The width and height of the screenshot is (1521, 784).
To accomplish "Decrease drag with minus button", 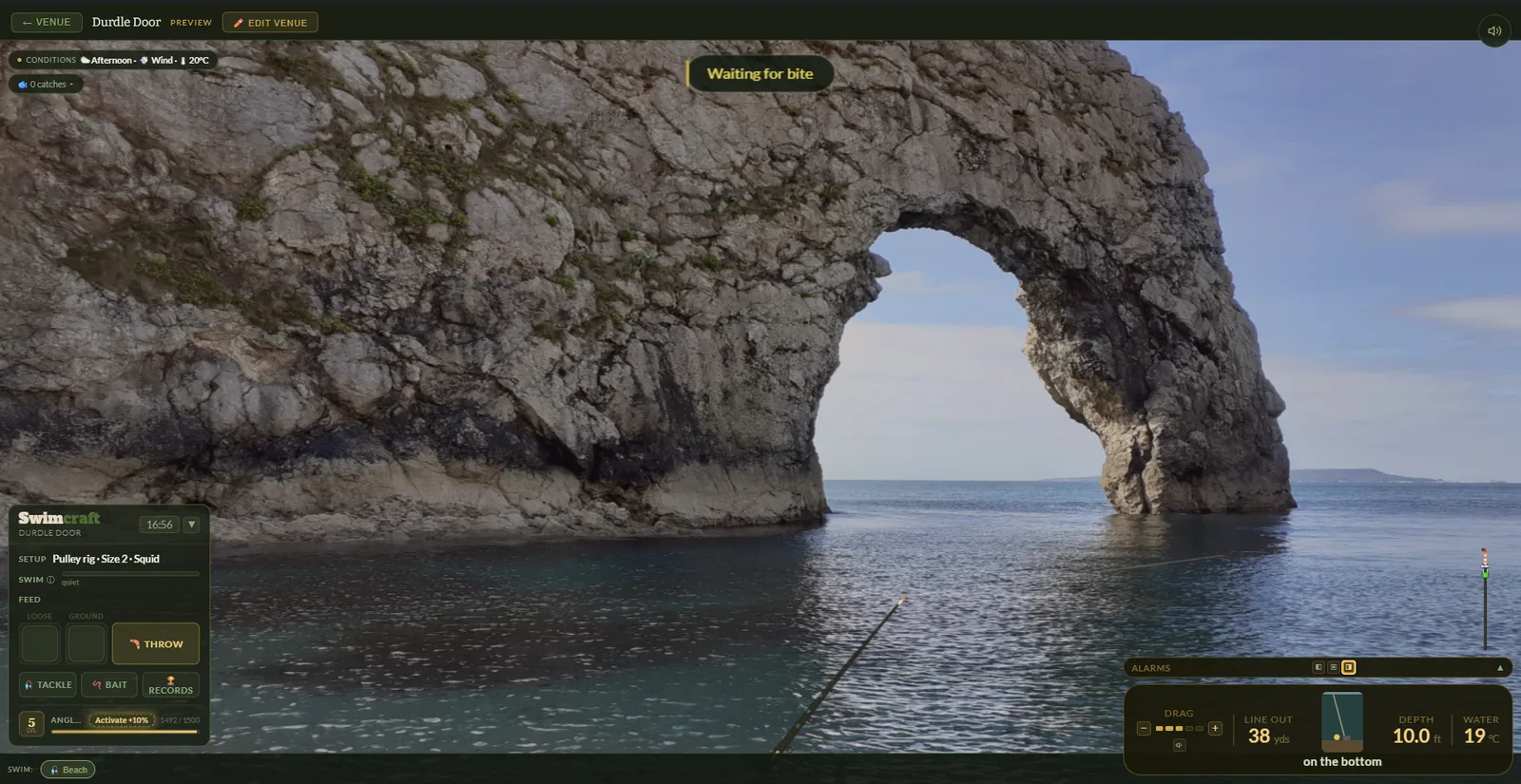I will tap(1144, 728).
